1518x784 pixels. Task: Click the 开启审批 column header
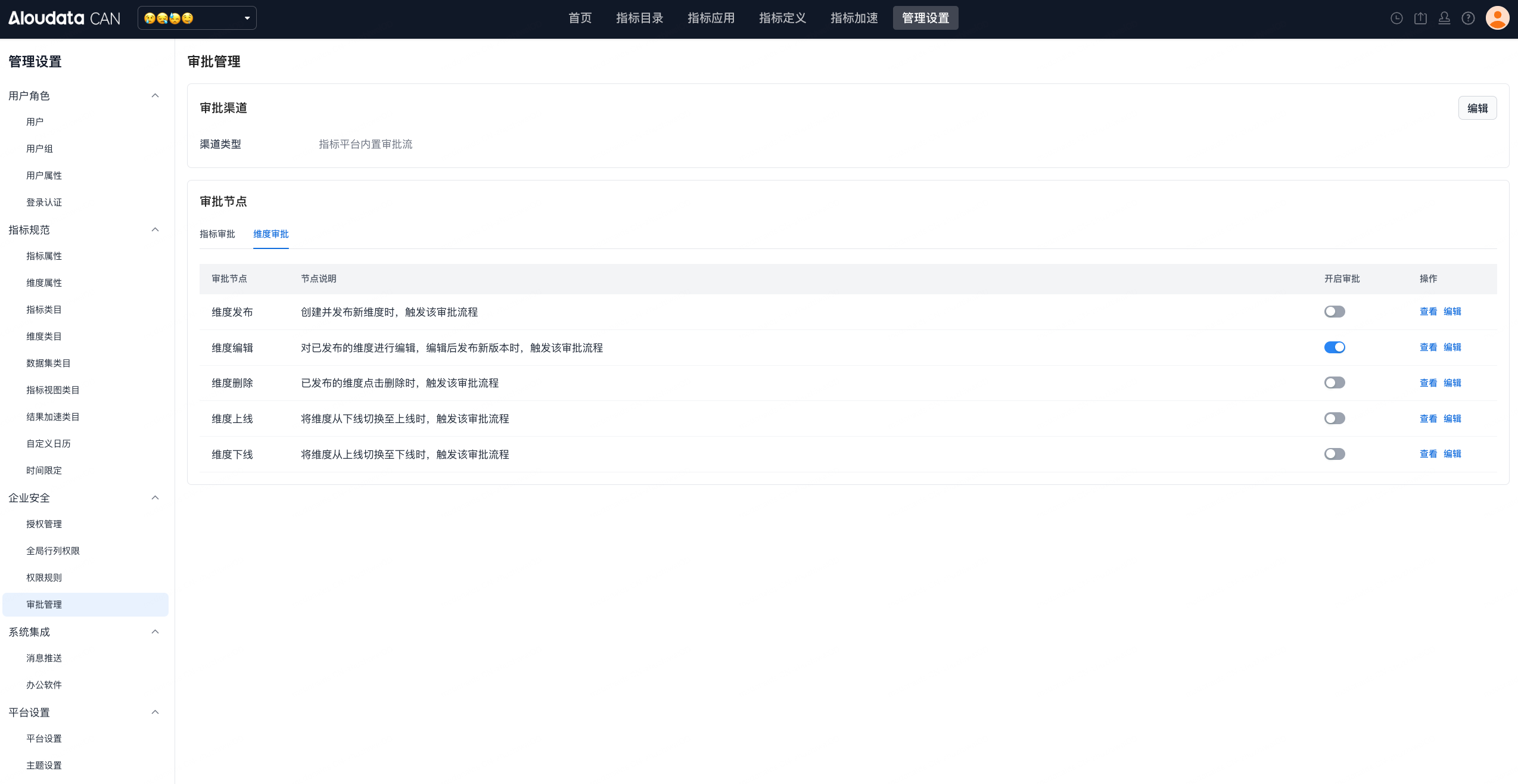(1342, 279)
